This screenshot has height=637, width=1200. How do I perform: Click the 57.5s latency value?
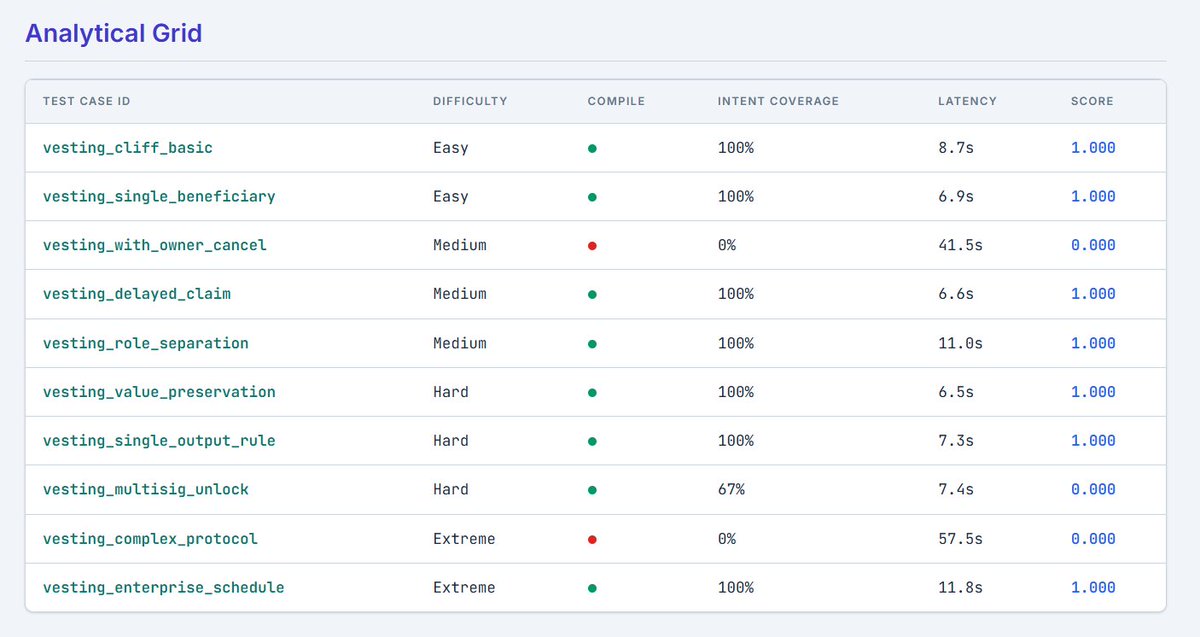coord(961,539)
